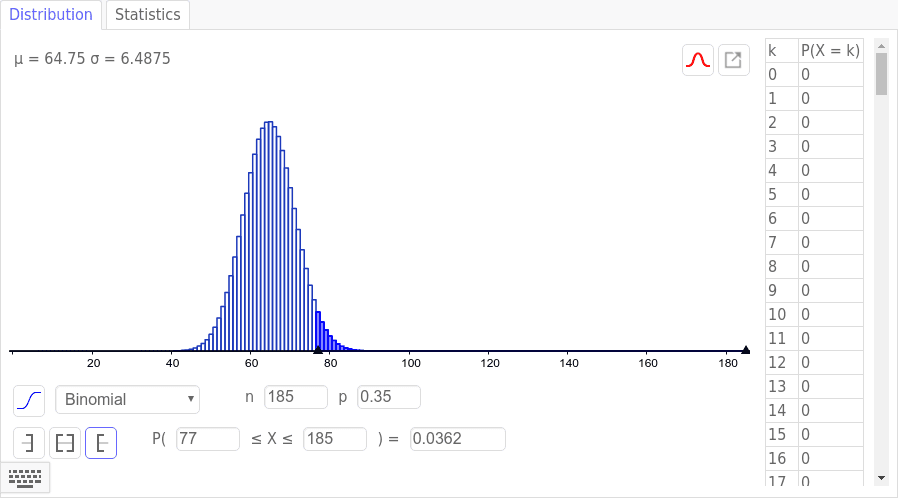Click the p parameter field showing 0.35
Viewport: 900px width, 500px height.
pos(389,397)
